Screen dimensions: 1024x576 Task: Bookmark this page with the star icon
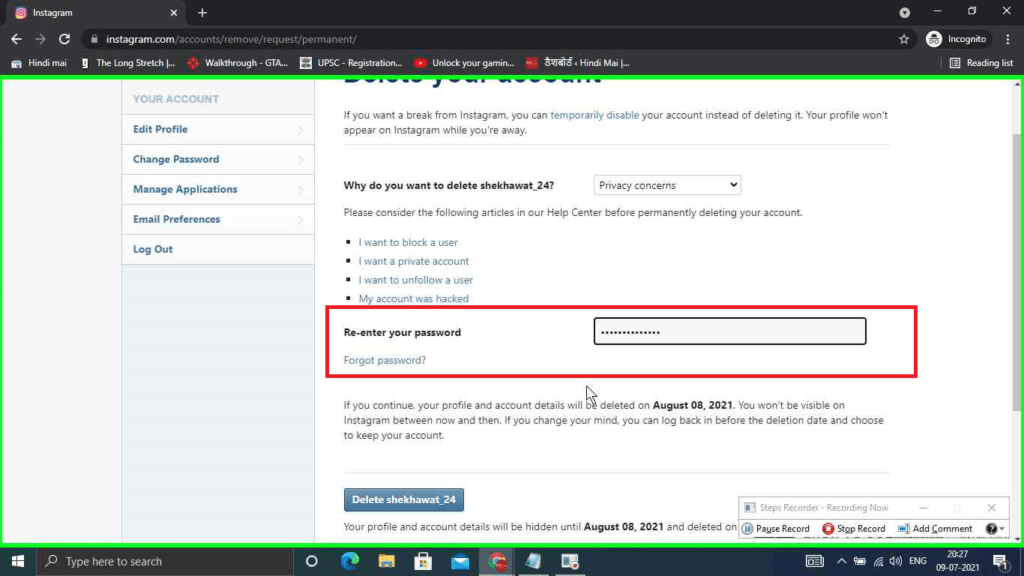tap(904, 39)
